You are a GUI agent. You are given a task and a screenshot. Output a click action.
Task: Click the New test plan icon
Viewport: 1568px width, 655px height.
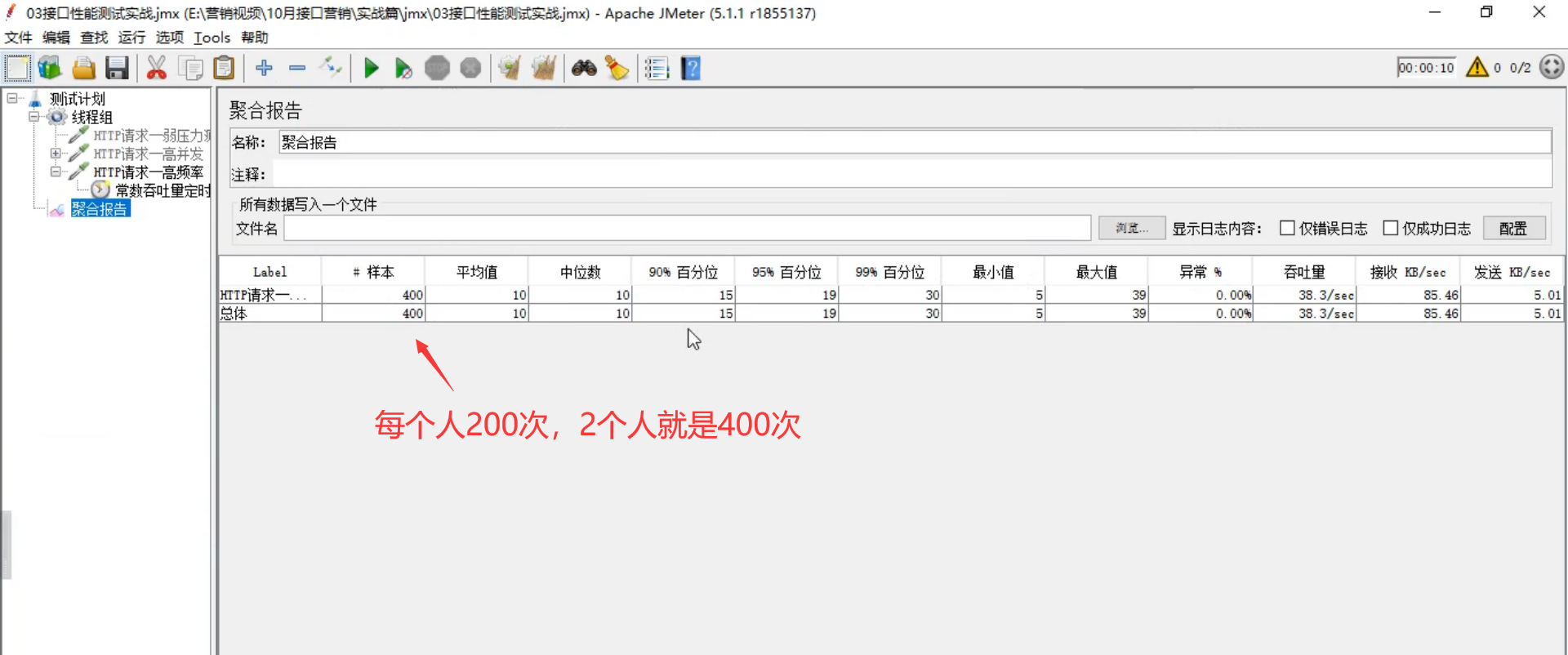click(17, 68)
